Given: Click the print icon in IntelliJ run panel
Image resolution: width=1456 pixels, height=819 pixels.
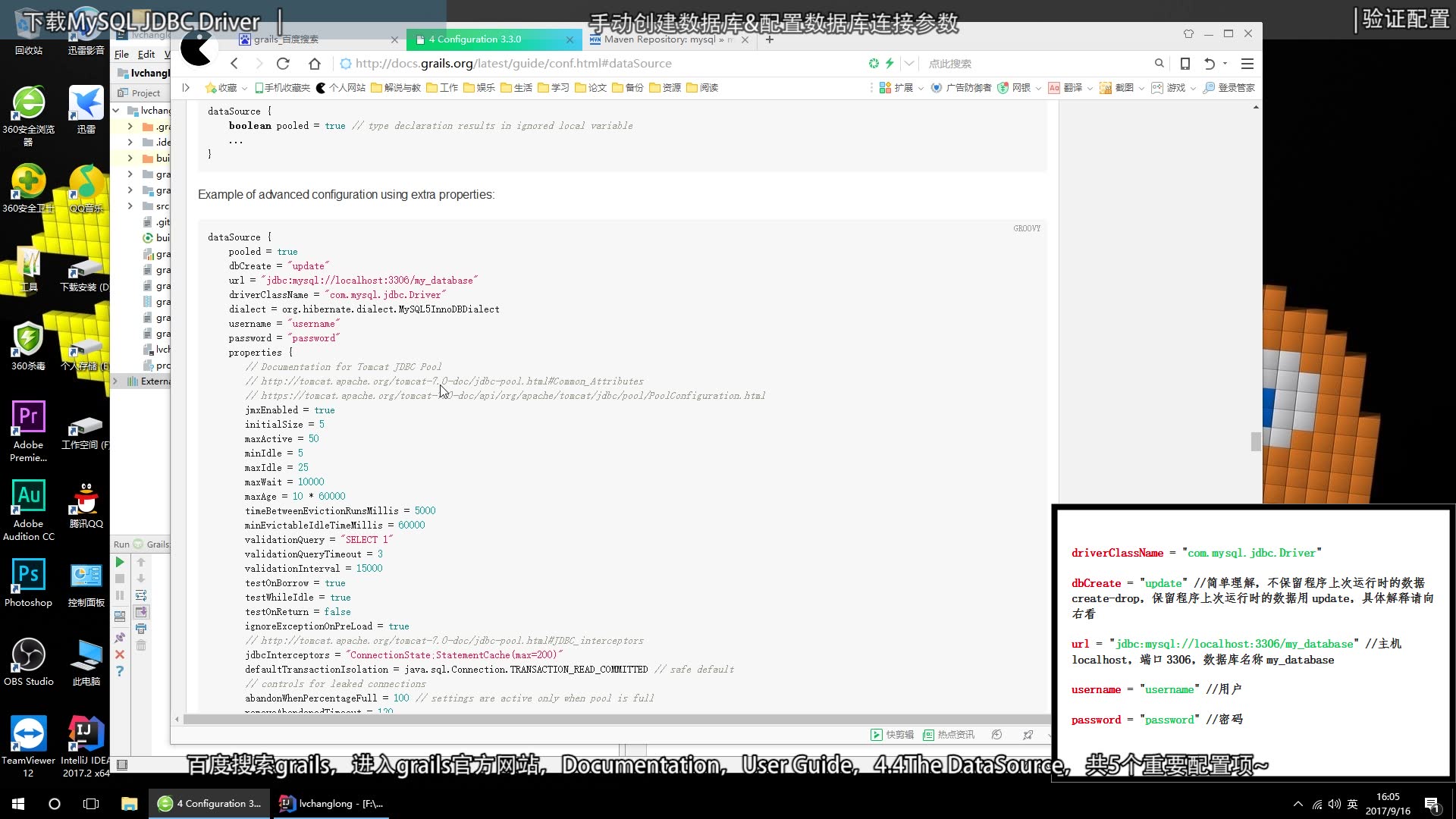Looking at the screenshot, I should click(x=141, y=629).
